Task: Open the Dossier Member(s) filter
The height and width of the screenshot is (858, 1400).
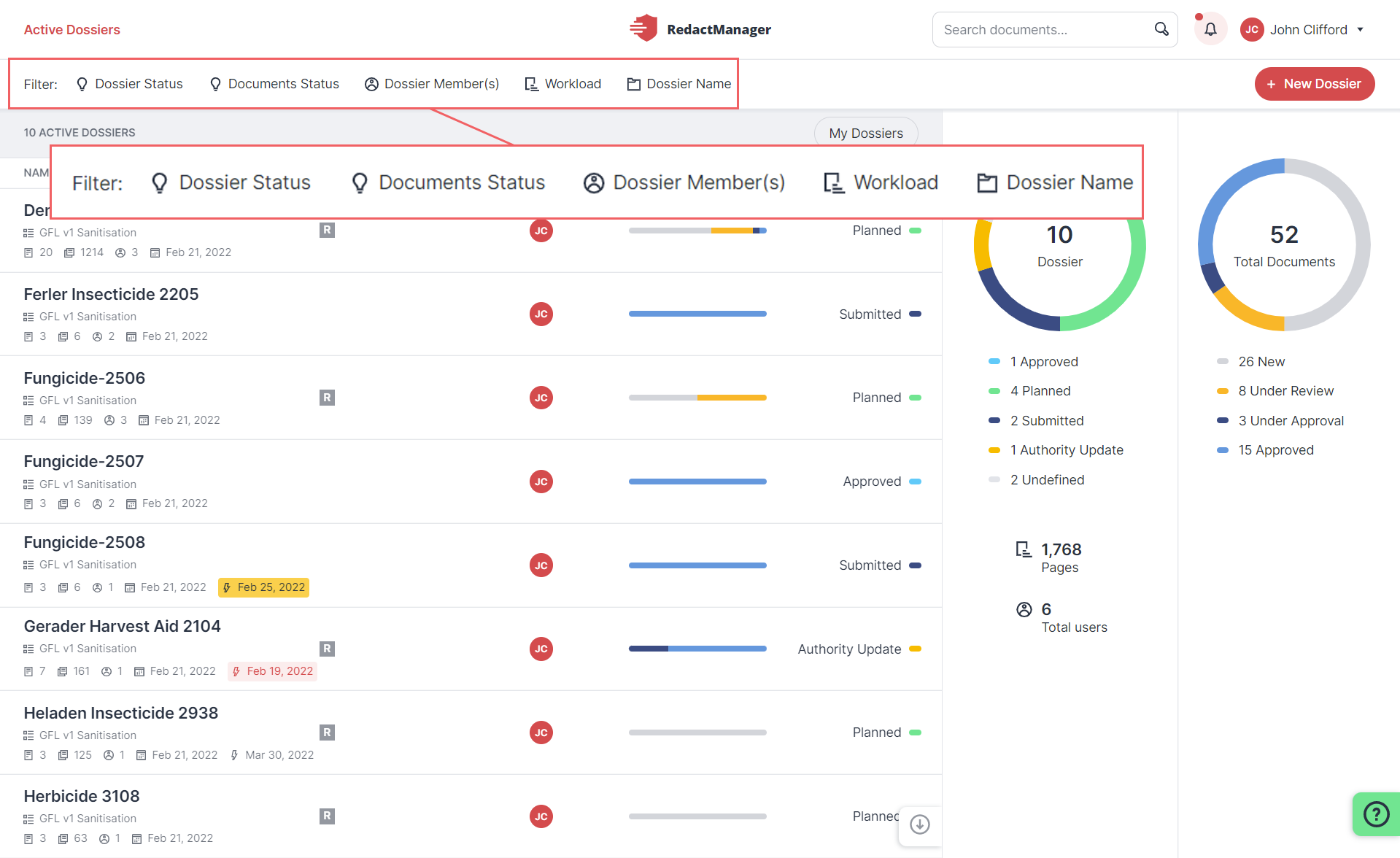Action: (432, 84)
